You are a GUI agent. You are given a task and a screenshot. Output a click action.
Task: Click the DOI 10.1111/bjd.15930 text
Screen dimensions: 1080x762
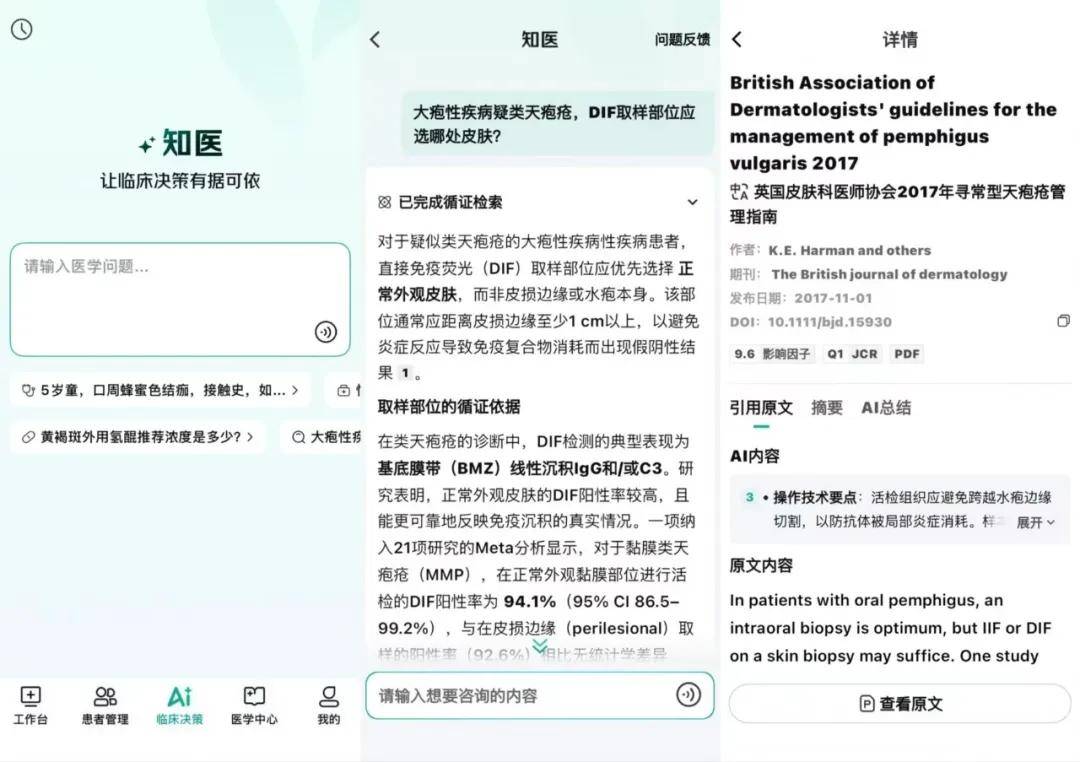click(x=829, y=322)
